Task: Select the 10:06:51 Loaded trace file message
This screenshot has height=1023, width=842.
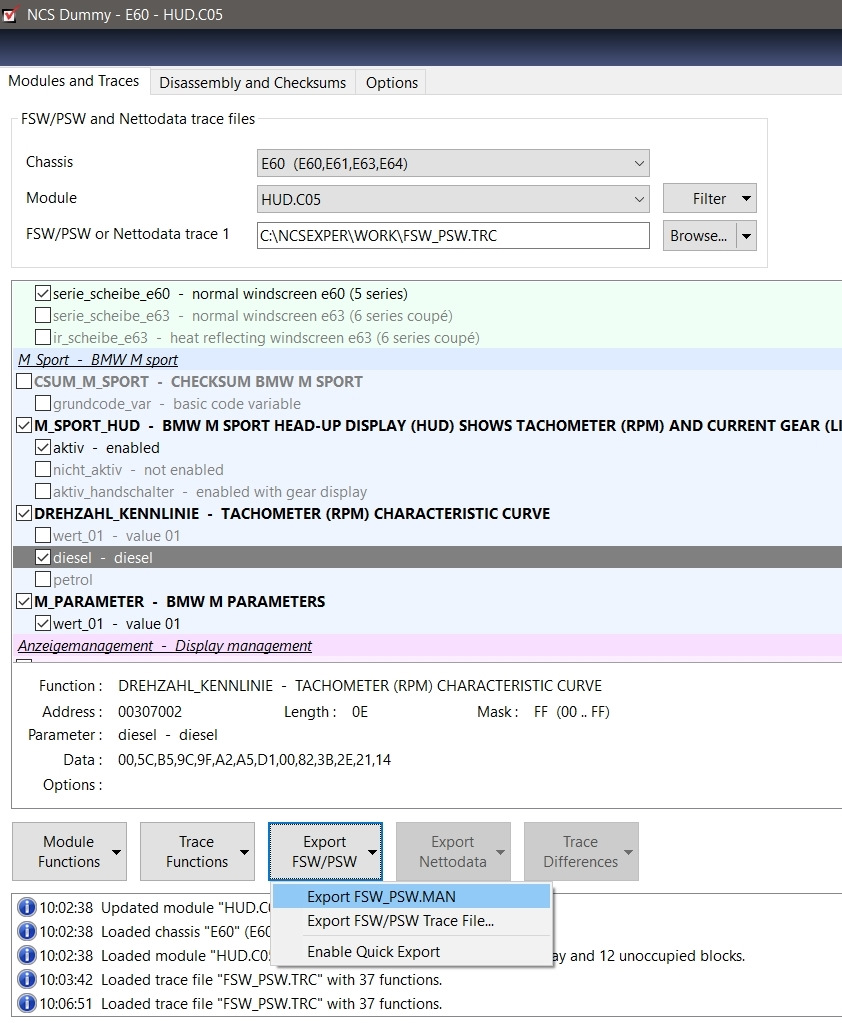Action: pyautogui.click(x=271, y=1003)
